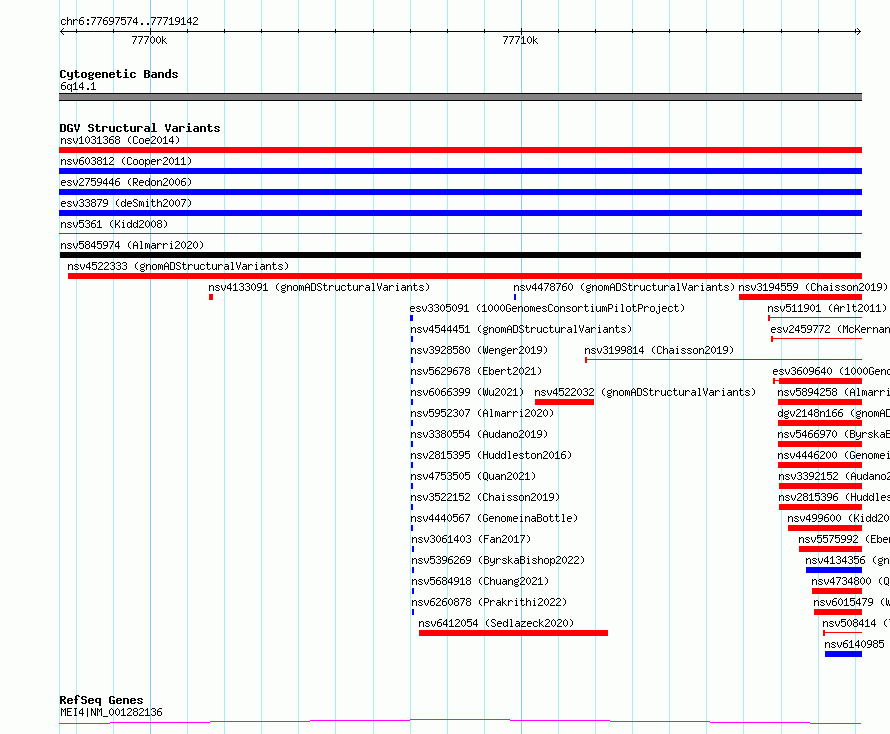Open variant nsv603812 (Cooper2011) label

pyautogui.click(x=126, y=161)
